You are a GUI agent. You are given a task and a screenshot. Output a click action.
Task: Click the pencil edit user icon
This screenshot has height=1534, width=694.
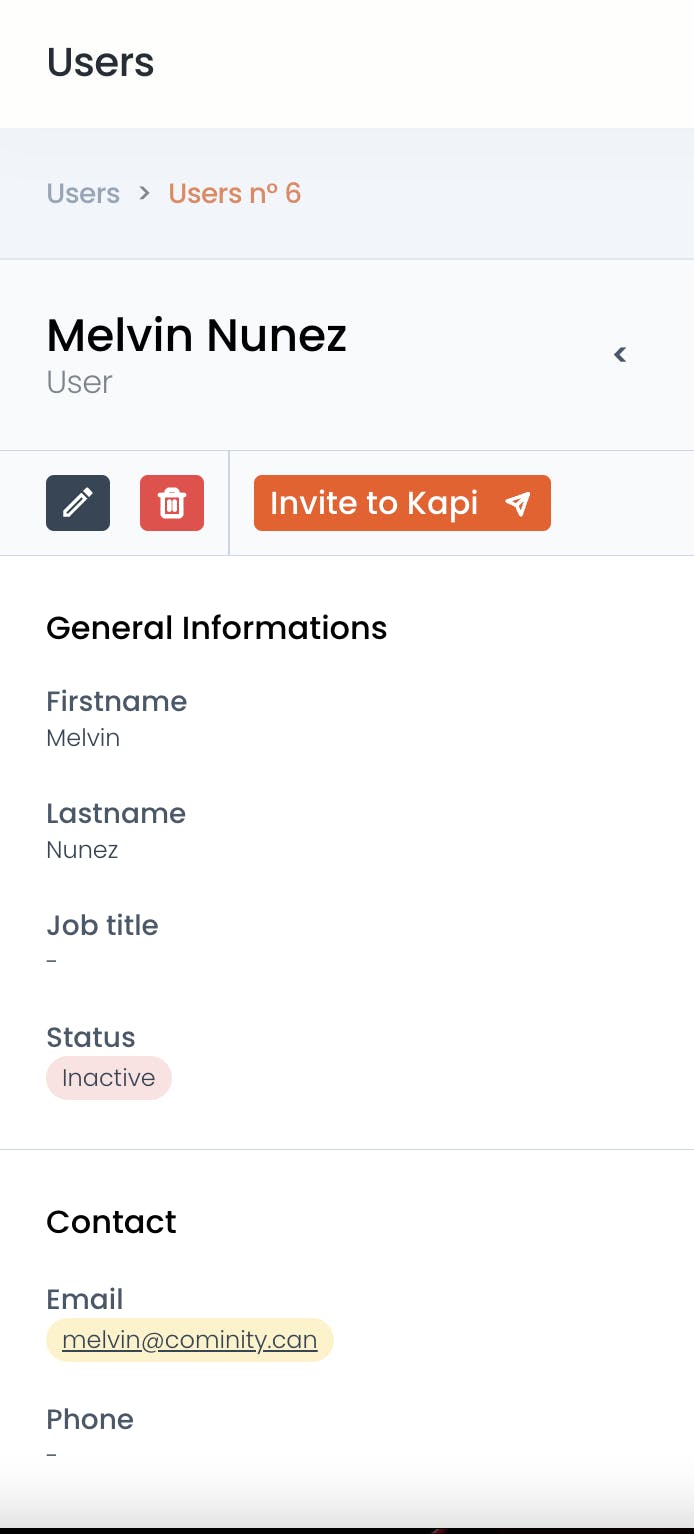pyautogui.click(x=78, y=503)
